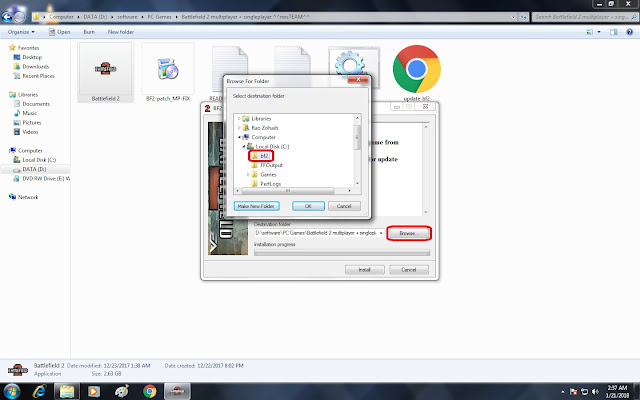Viewport: 640px width, 400px height.
Task: Open Google Chrome from the taskbar
Action: [149, 391]
